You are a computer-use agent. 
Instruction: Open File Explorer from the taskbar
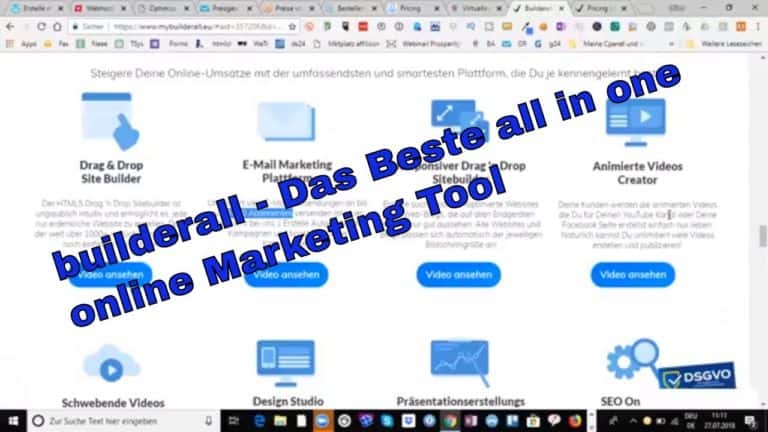coord(280,421)
